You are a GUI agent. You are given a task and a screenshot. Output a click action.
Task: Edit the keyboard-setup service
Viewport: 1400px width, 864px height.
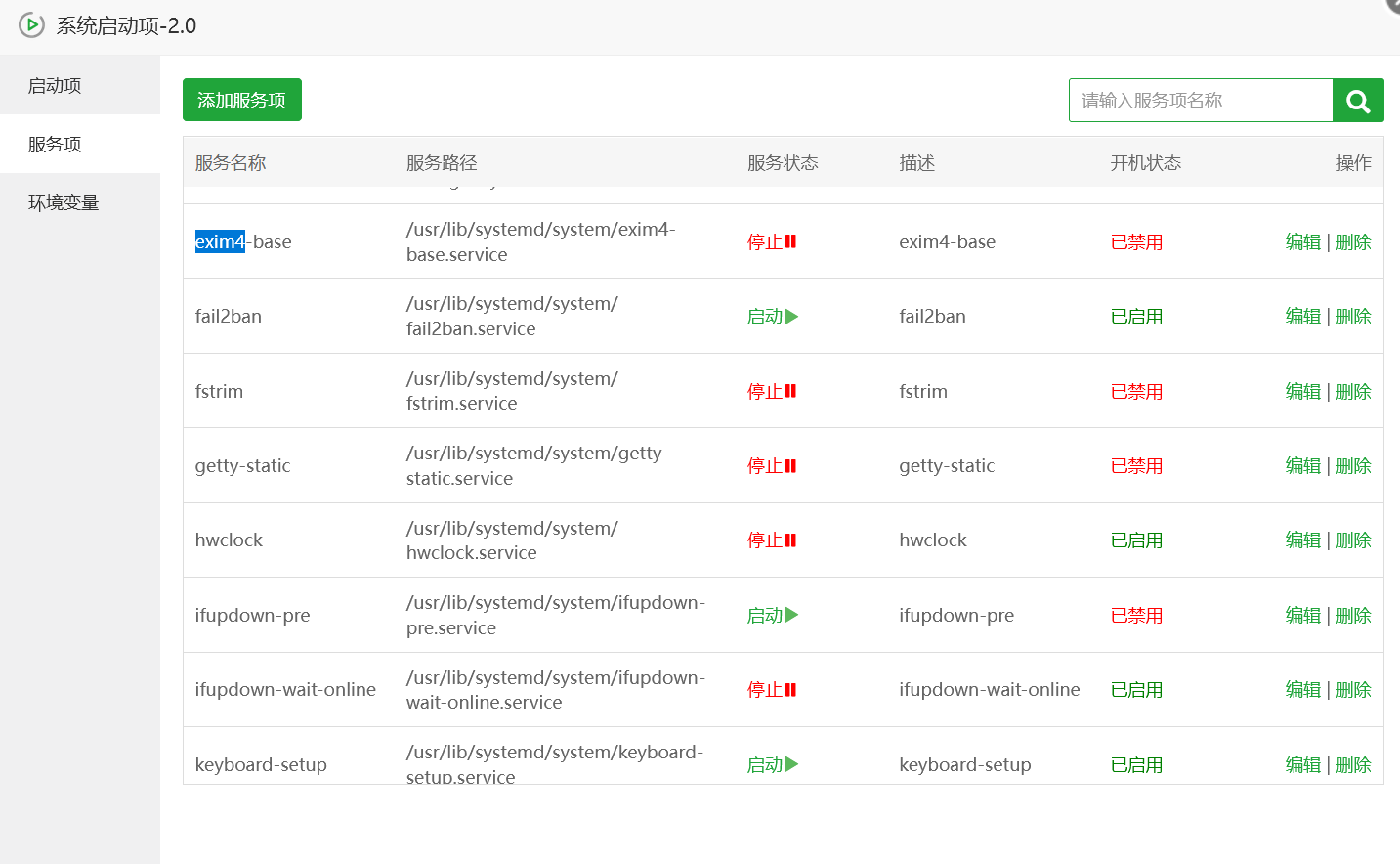click(x=1302, y=765)
